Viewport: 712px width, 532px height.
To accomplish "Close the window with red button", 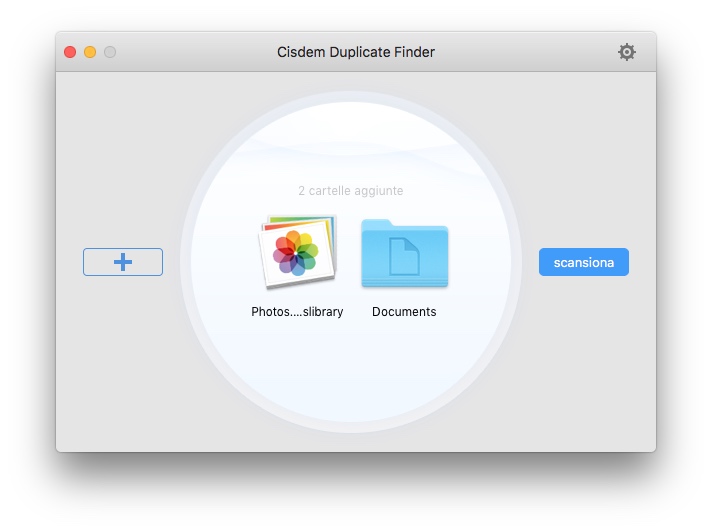I will 70,52.
